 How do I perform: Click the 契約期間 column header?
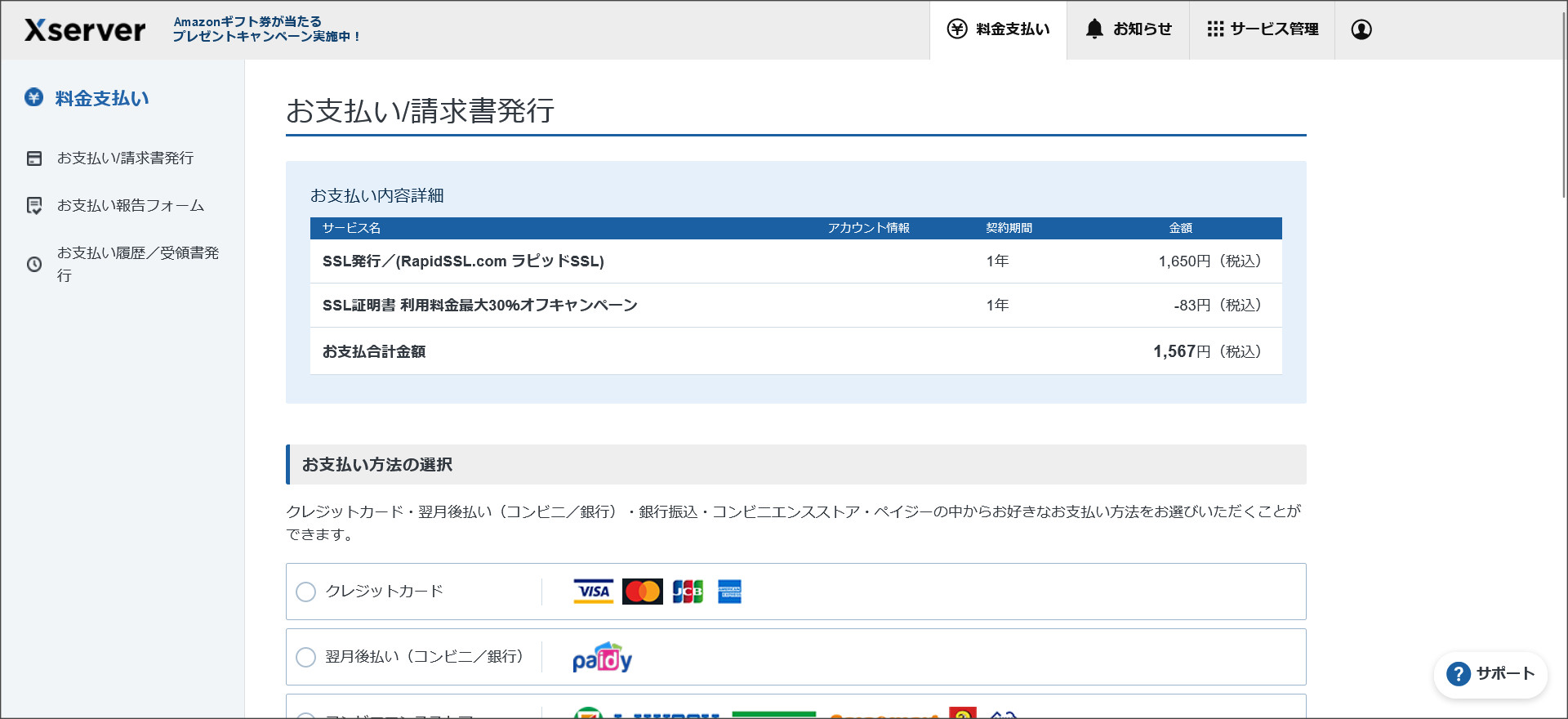pos(1009,228)
